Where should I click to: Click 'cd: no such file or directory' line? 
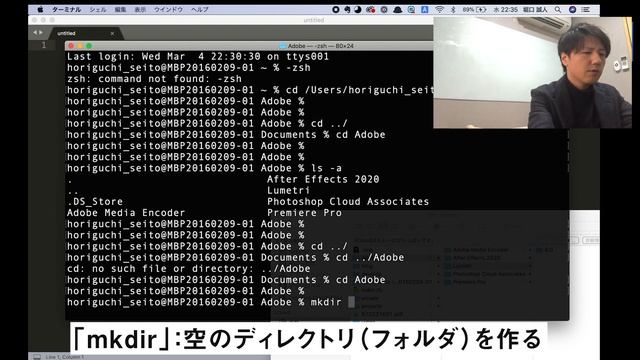[x=189, y=269]
